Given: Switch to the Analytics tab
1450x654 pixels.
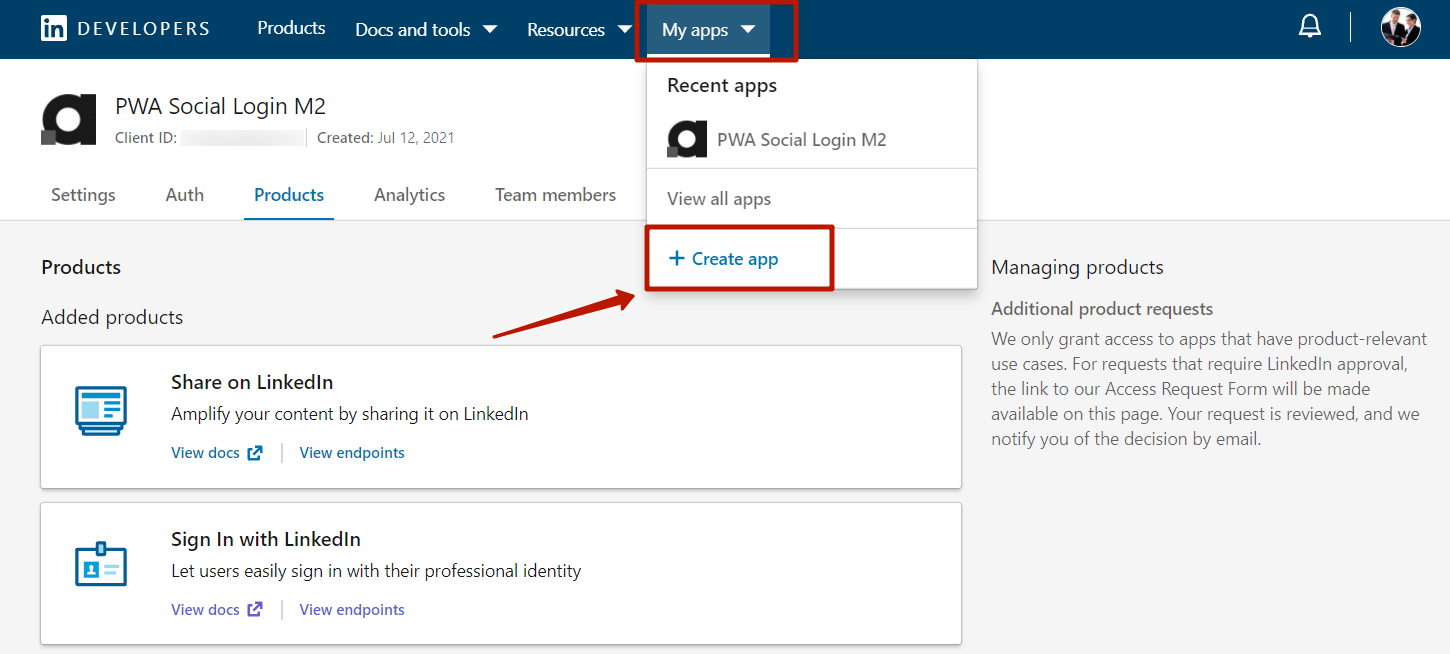Looking at the screenshot, I should click(410, 195).
